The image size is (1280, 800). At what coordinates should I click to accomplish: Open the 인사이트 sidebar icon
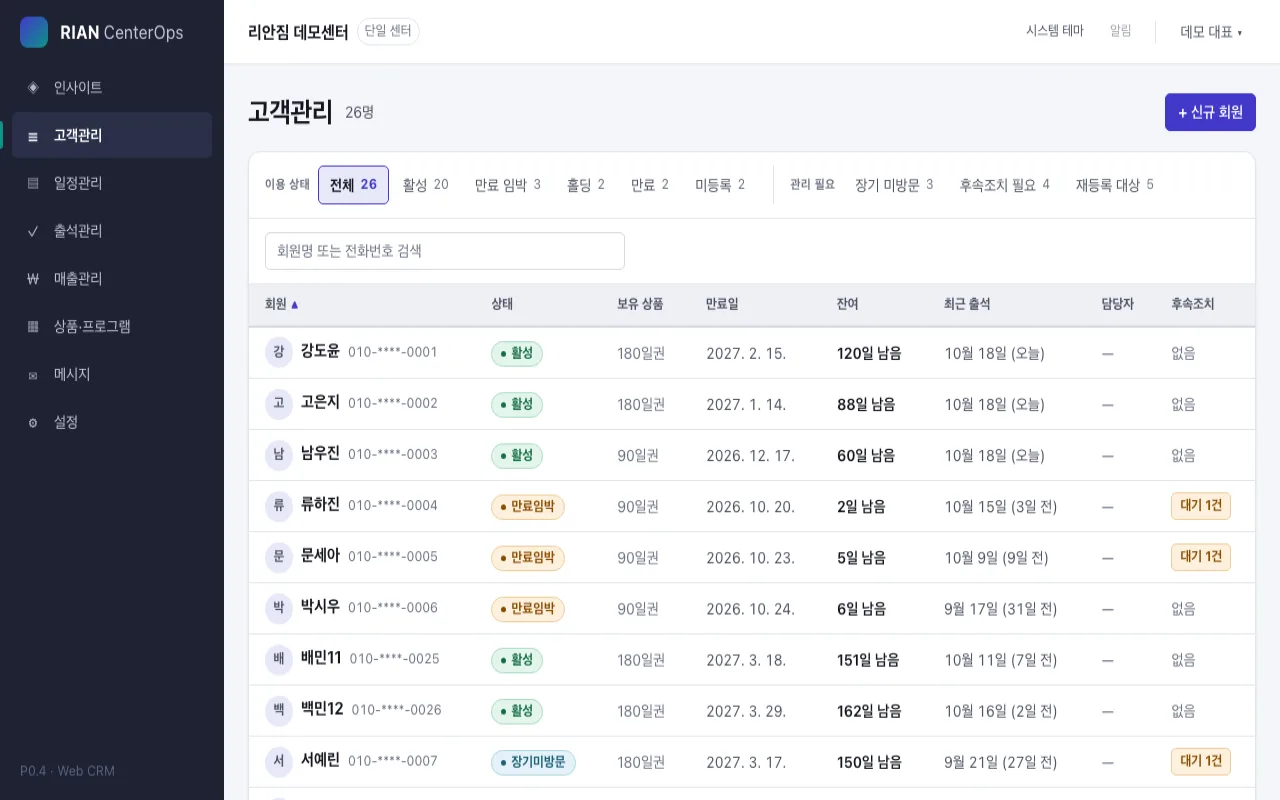[33, 88]
